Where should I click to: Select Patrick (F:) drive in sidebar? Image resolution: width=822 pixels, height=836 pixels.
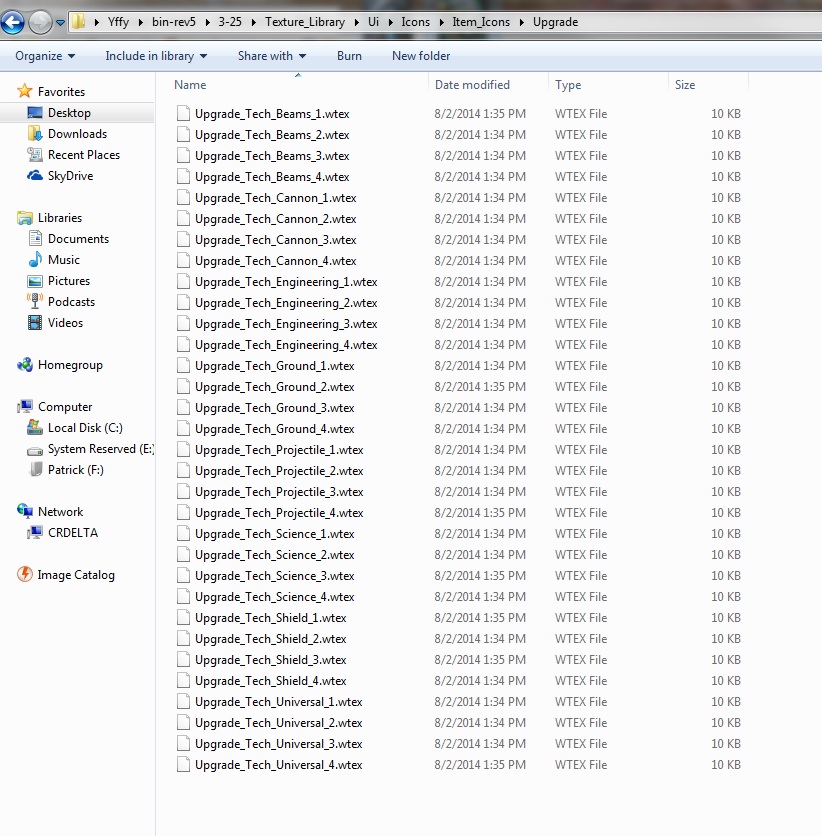75,470
